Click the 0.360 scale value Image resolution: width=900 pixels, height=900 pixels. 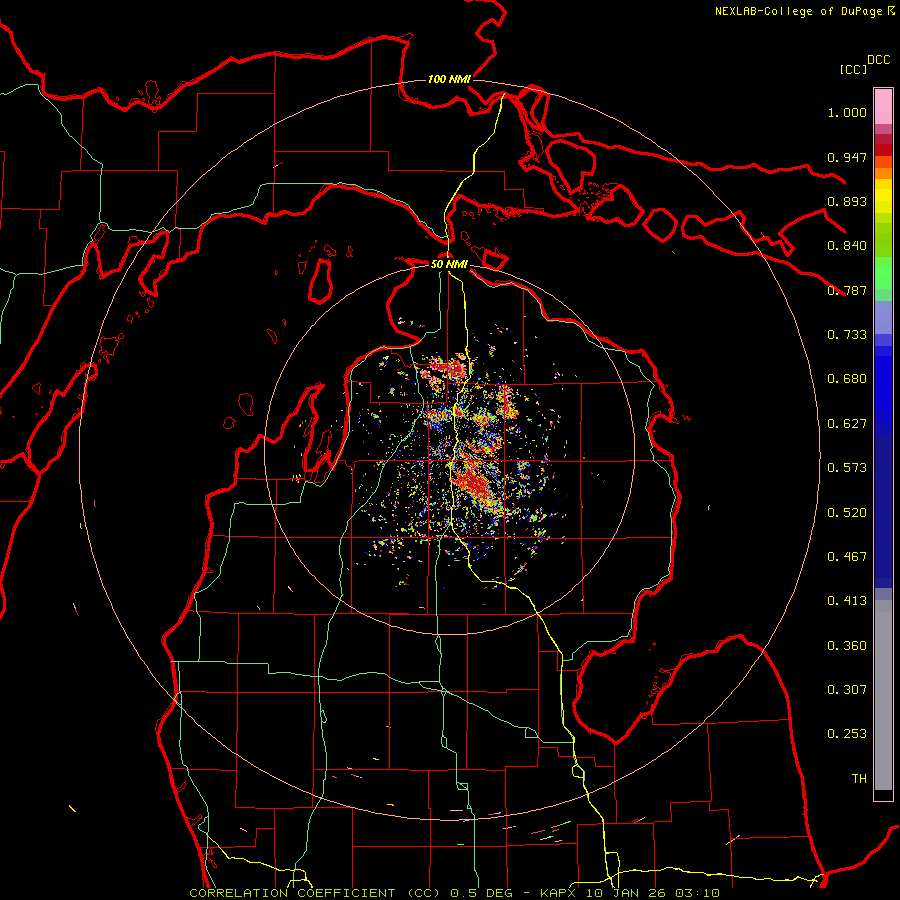pyautogui.click(x=847, y=646)
